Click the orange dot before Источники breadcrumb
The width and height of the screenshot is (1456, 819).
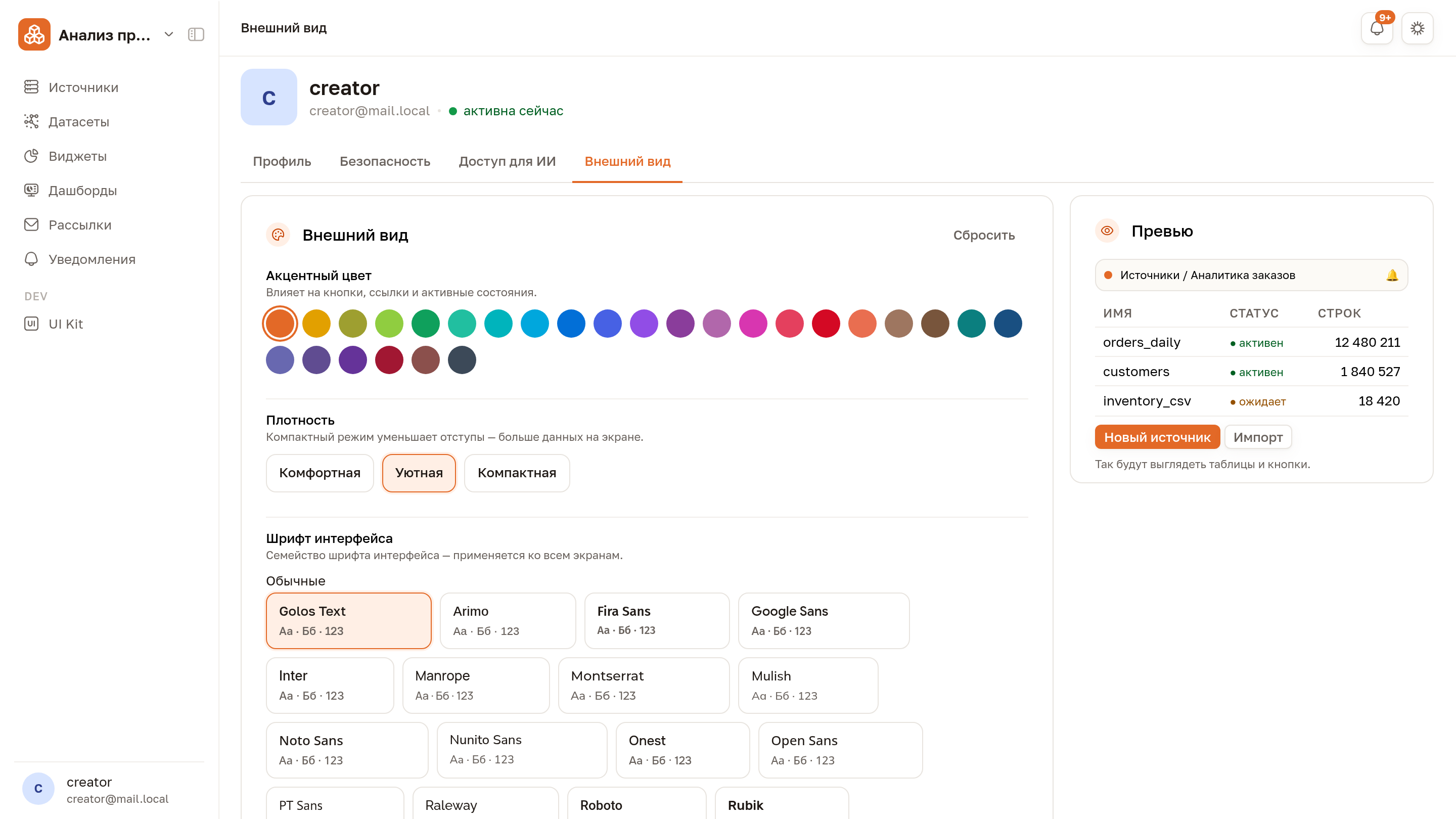pyautogui.click(x=1108, y=275)
